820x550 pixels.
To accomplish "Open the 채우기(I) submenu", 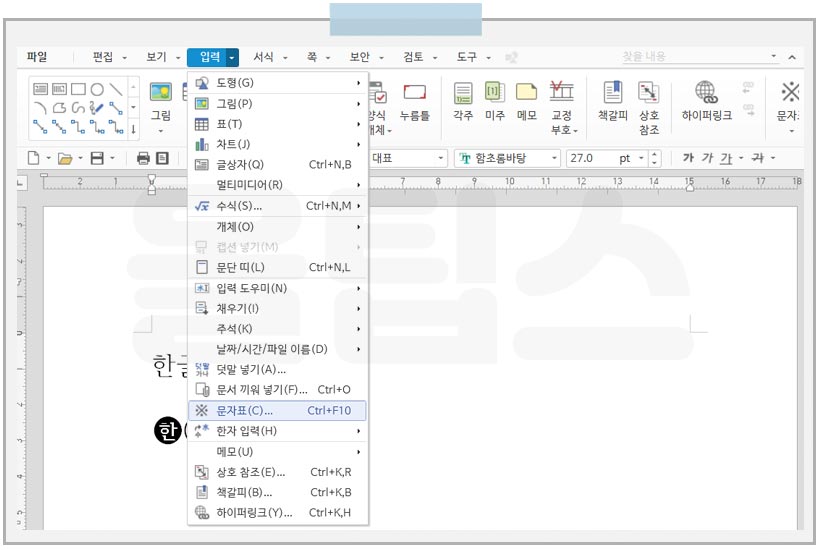I will pos(277,308).
